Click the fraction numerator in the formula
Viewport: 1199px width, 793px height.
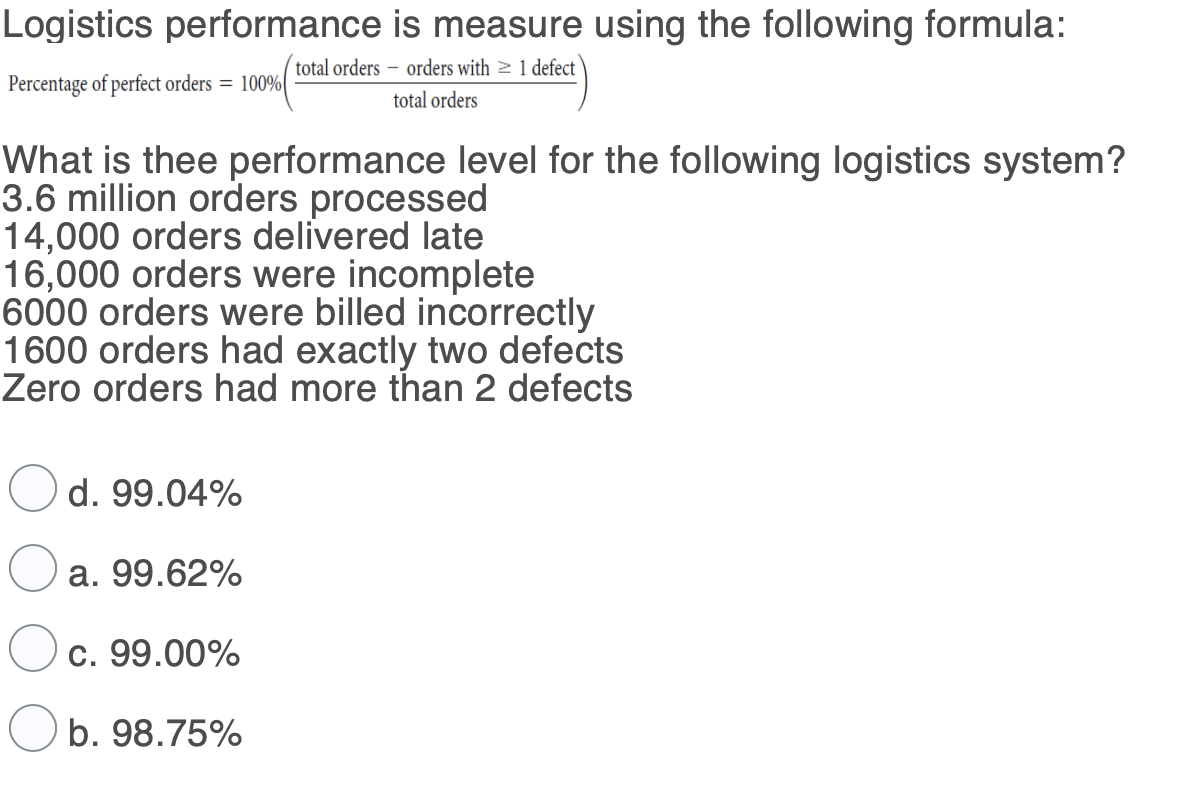[x=433, y=68]
